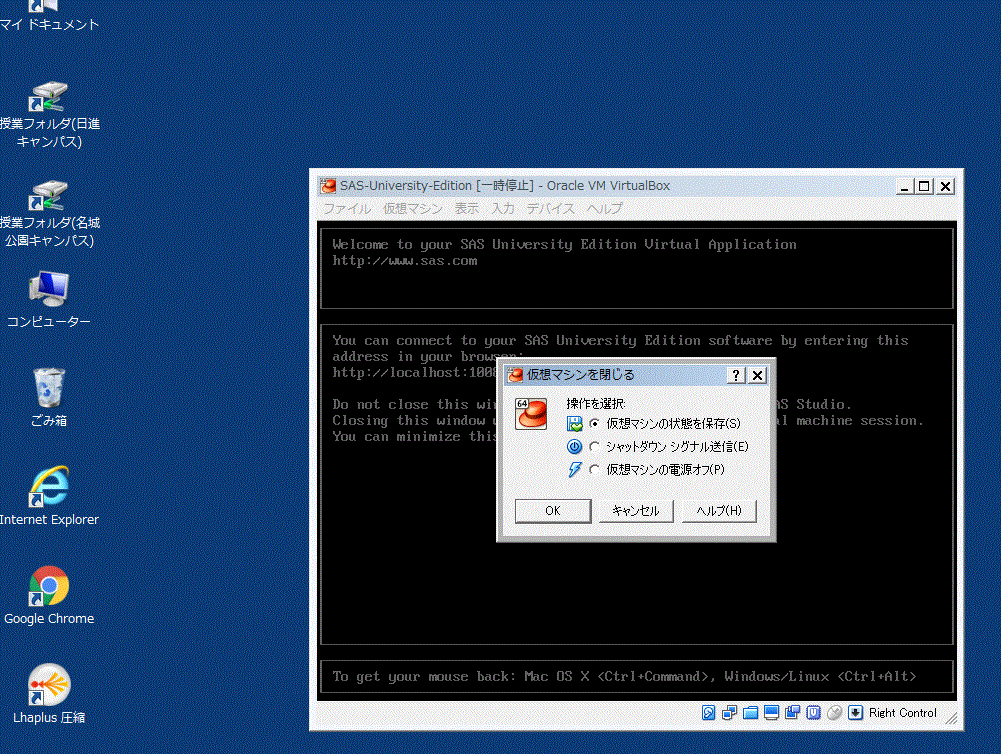This screenshot has width=1001, height=754.
Task: Click the CPU virtualization (V) status icon
Action: coord(813,713)
